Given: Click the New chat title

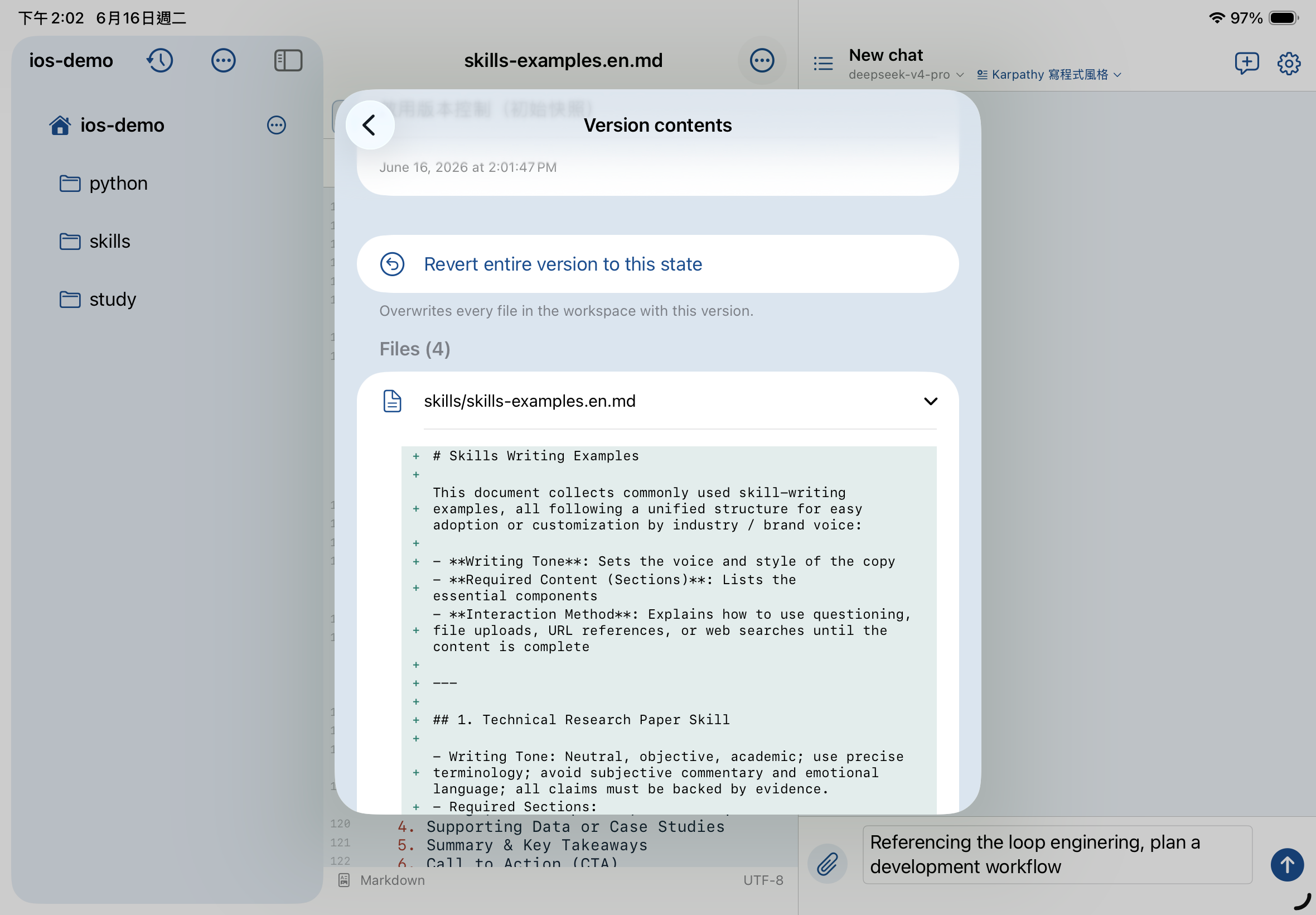Looking at the screenshot, I should [x=886, y=55].
